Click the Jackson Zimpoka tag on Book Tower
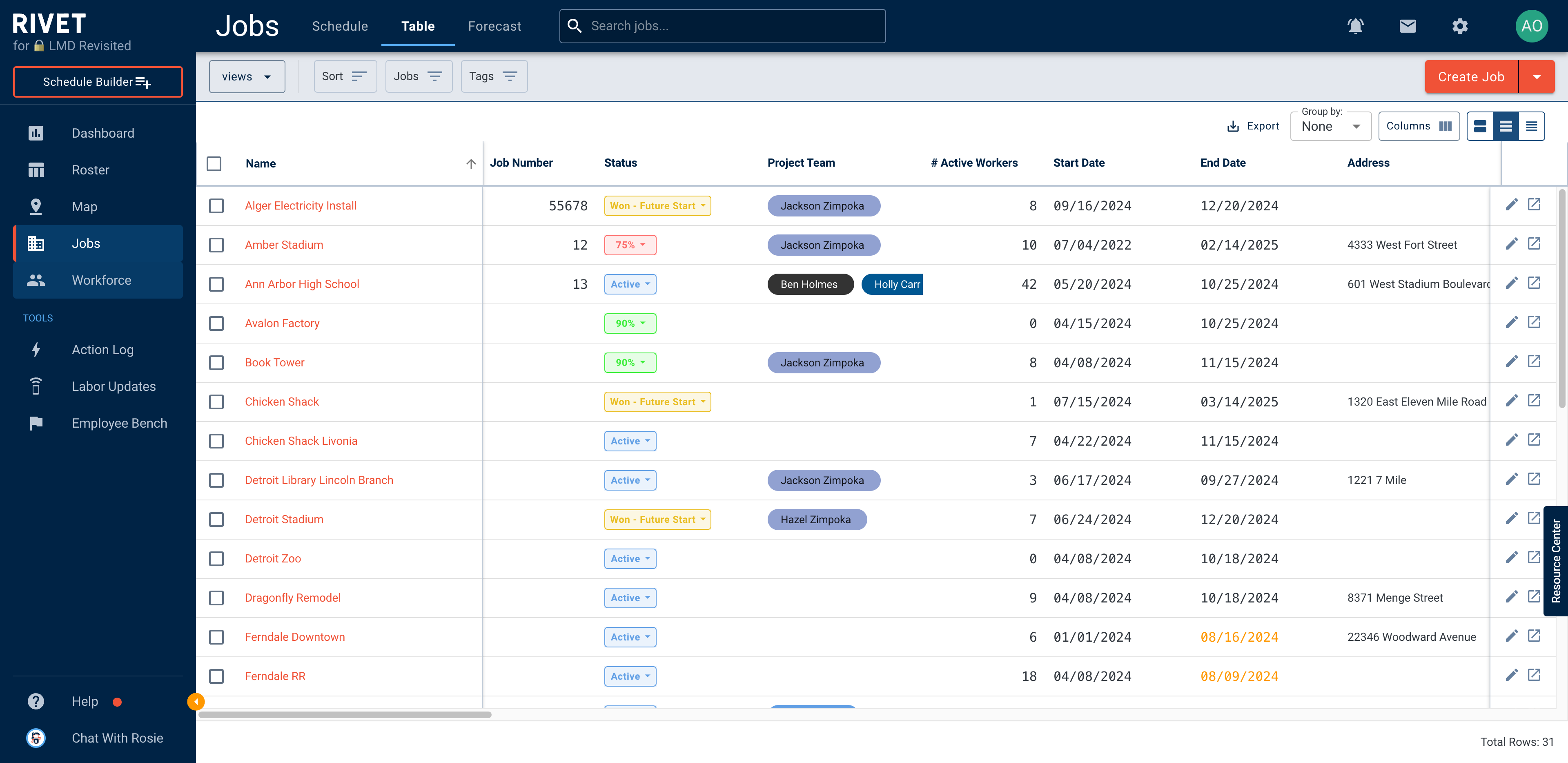This screenshot has height=763, width=1568. (x=824, y=363)
